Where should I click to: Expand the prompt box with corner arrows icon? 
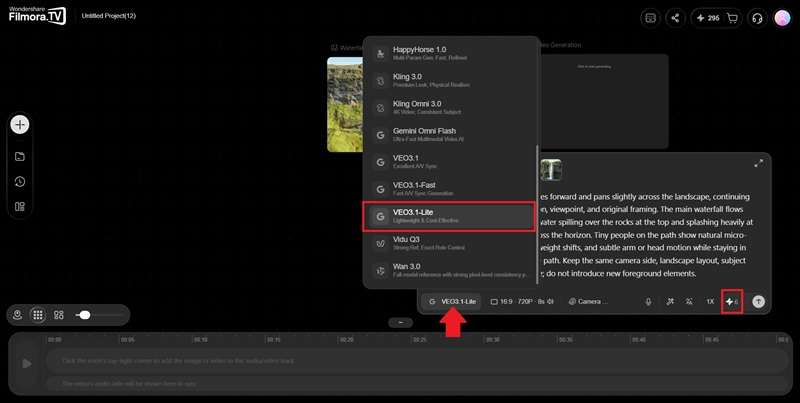coord(759,163)
